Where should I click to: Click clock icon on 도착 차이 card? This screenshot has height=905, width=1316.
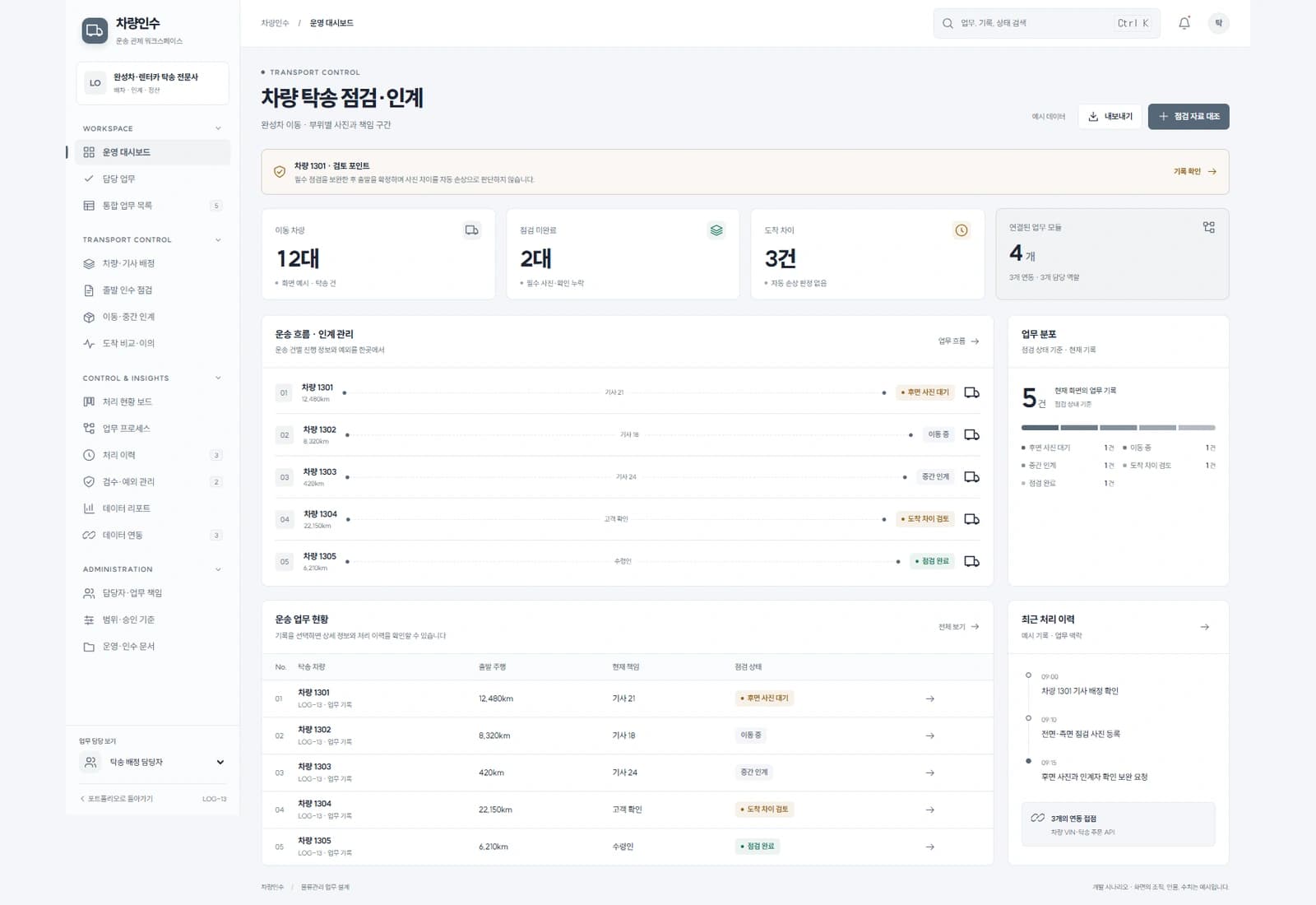pos(961,230)
